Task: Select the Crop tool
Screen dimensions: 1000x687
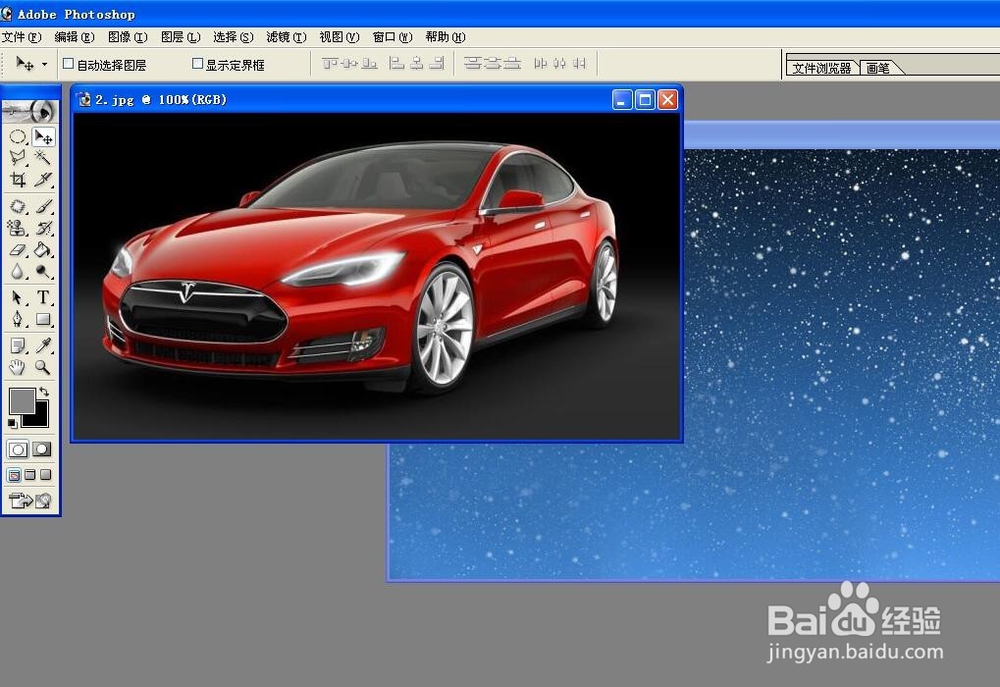Action: [18, 179]
